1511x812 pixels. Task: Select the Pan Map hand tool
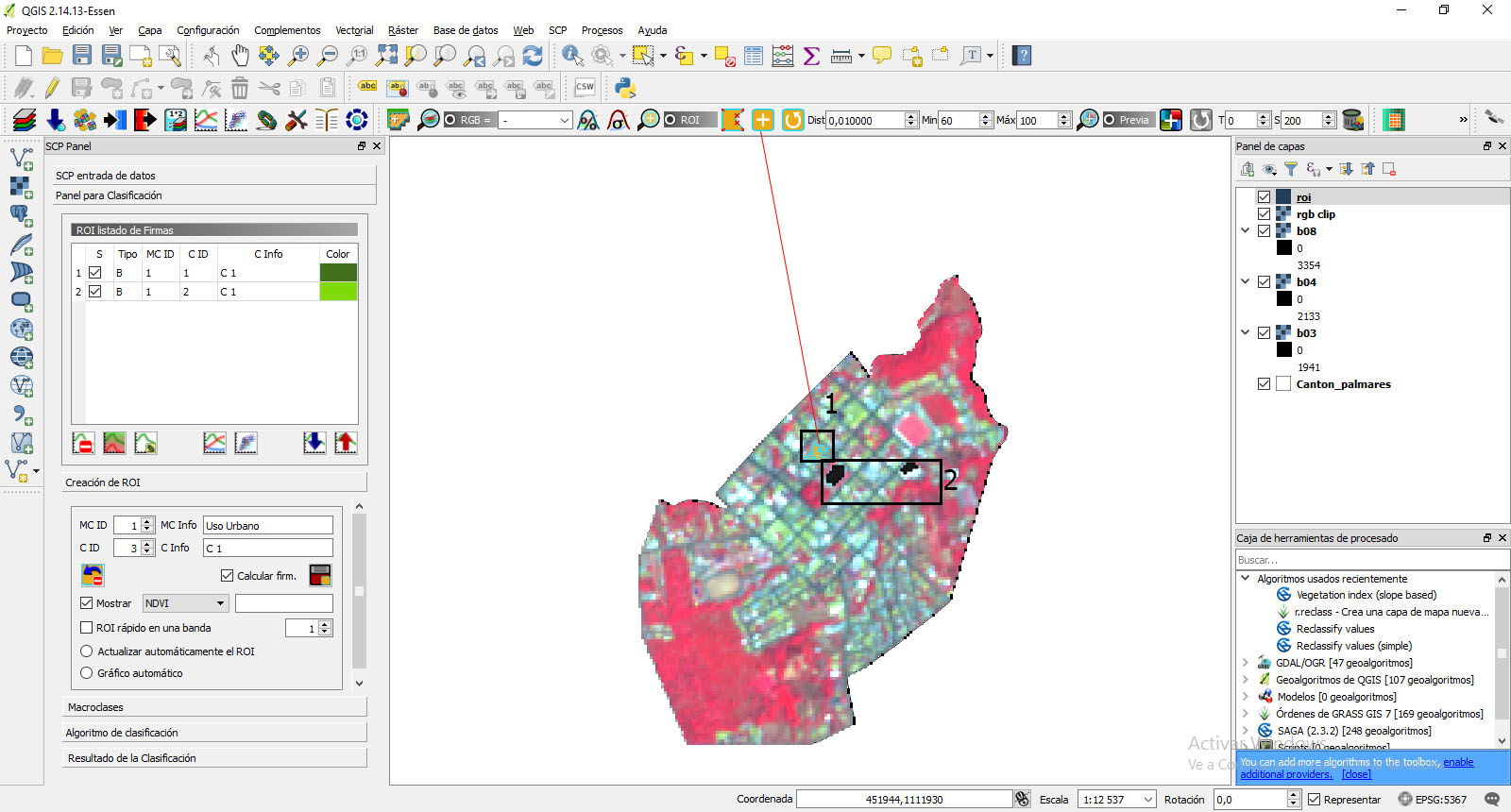(240, 56)
